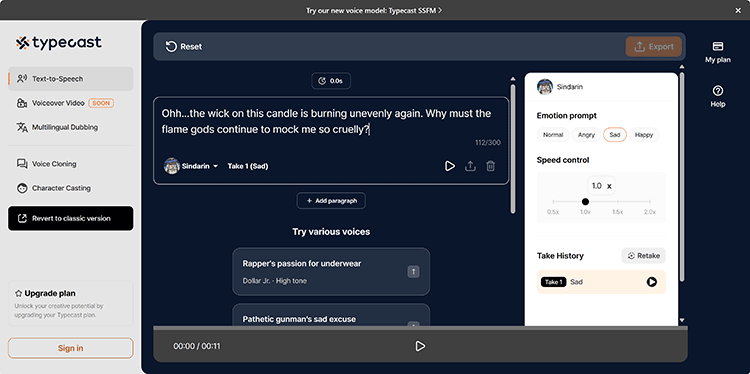
Task: Close the top announcement banner
Action: pyautogui.click(x=738, y=10)
